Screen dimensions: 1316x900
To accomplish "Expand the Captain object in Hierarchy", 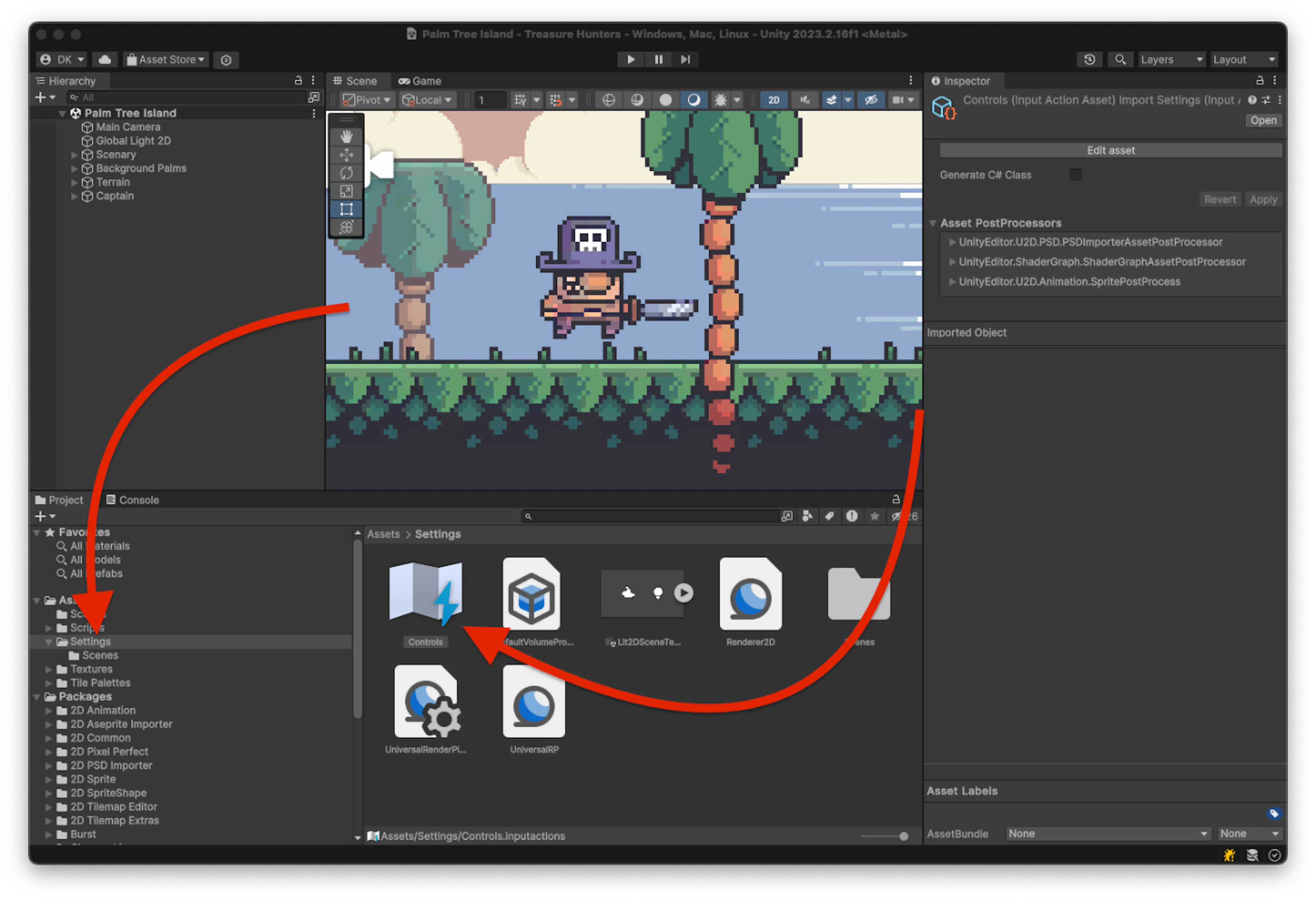I will (x=74, y=196).
